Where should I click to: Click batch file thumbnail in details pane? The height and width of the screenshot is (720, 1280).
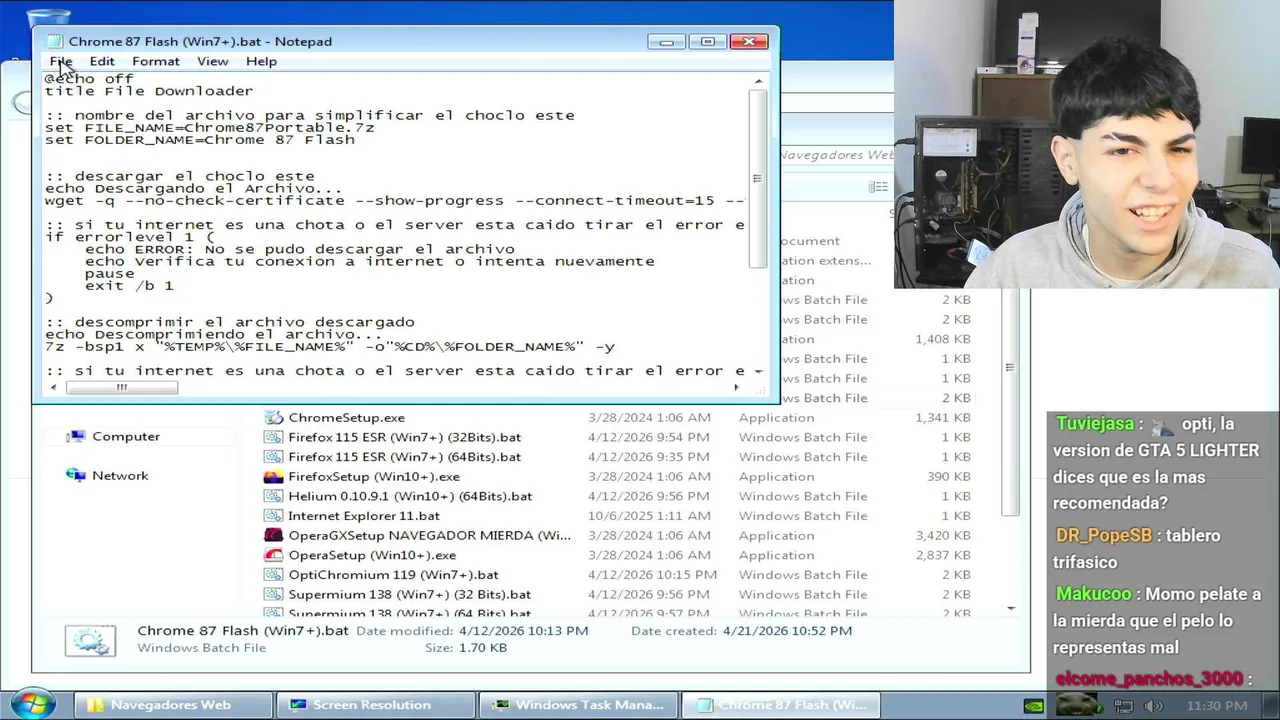click(90, 640)
